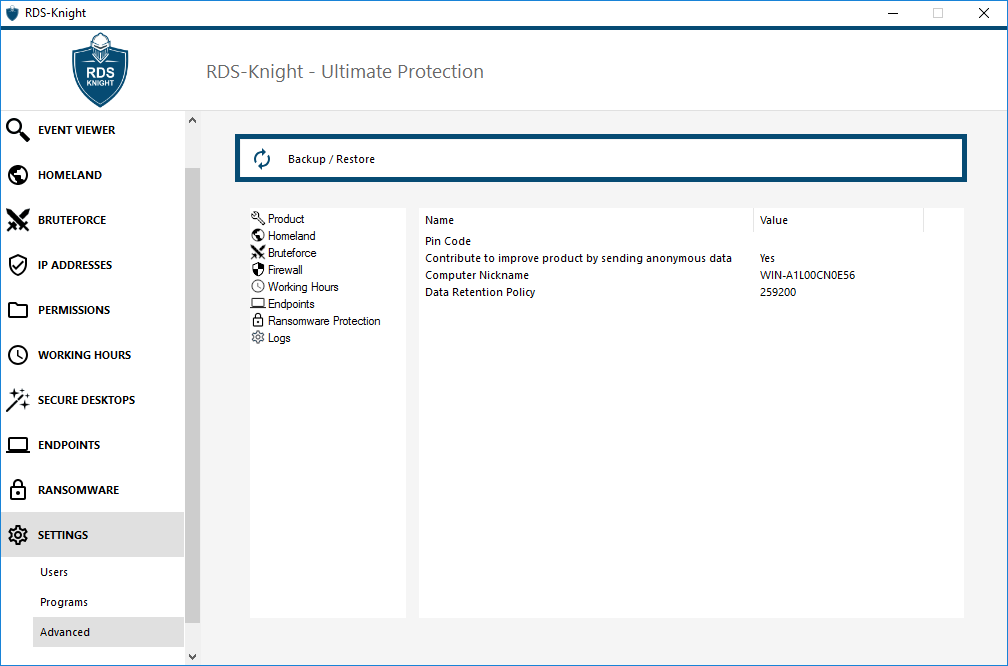Open the Programs settings submenu
The image size is (1008, 666).
point(108,602)
